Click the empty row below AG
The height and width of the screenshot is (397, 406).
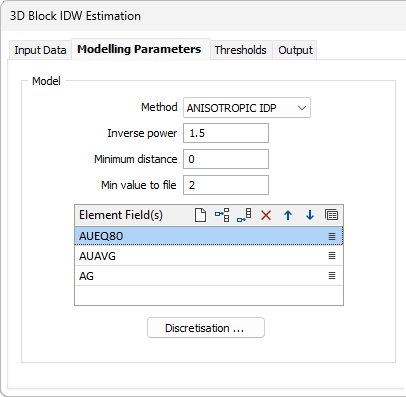click(x=209, y=295)
